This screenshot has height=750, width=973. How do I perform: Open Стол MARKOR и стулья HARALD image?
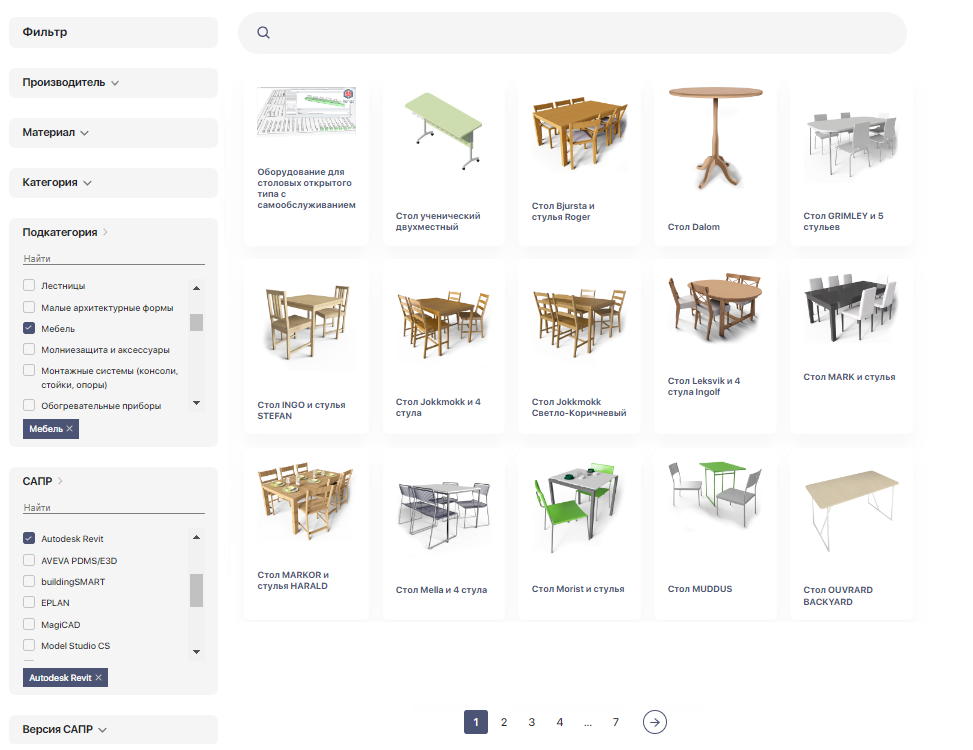coord(307,500)
